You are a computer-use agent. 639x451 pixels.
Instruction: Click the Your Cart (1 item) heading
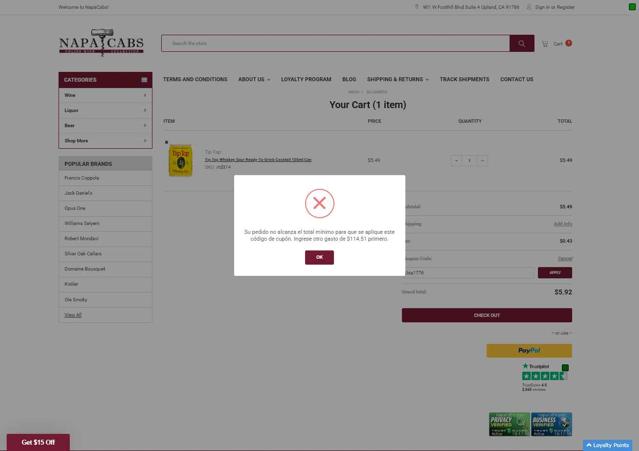368,105
